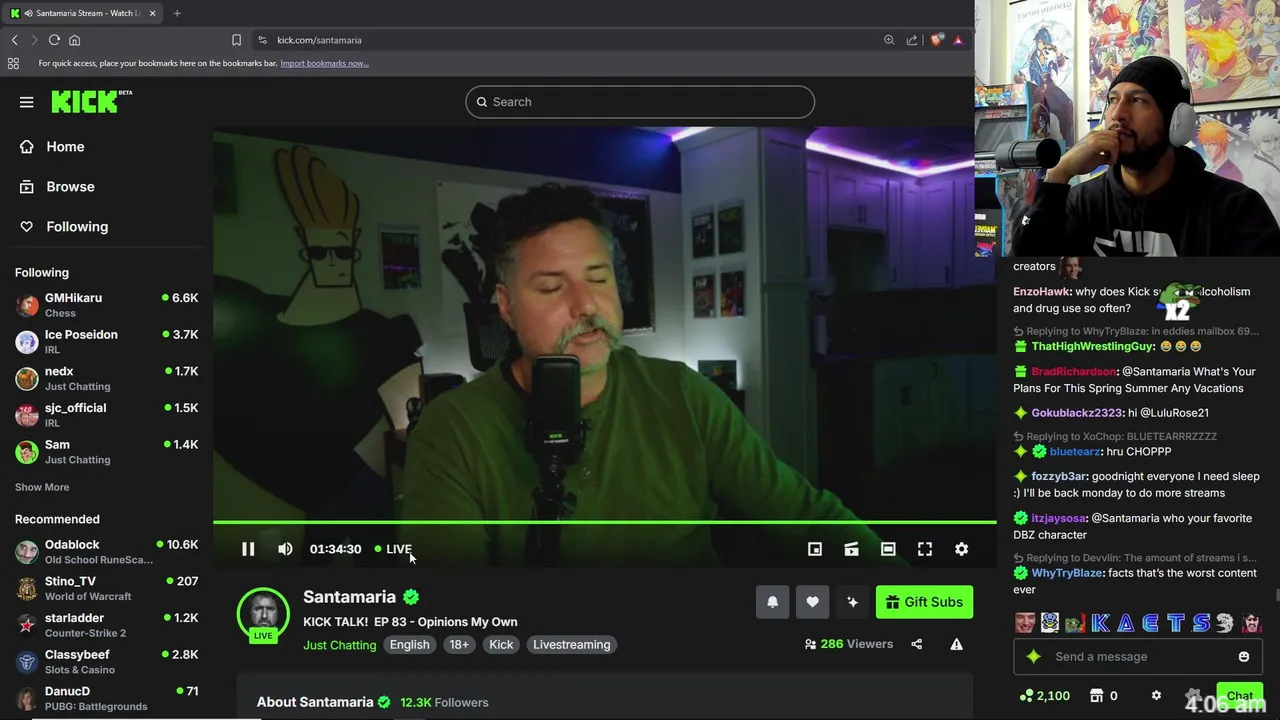Viewport: 1280px width, 720px height.
Task: Click the blue S quick emote
Action: point(1200,623)
